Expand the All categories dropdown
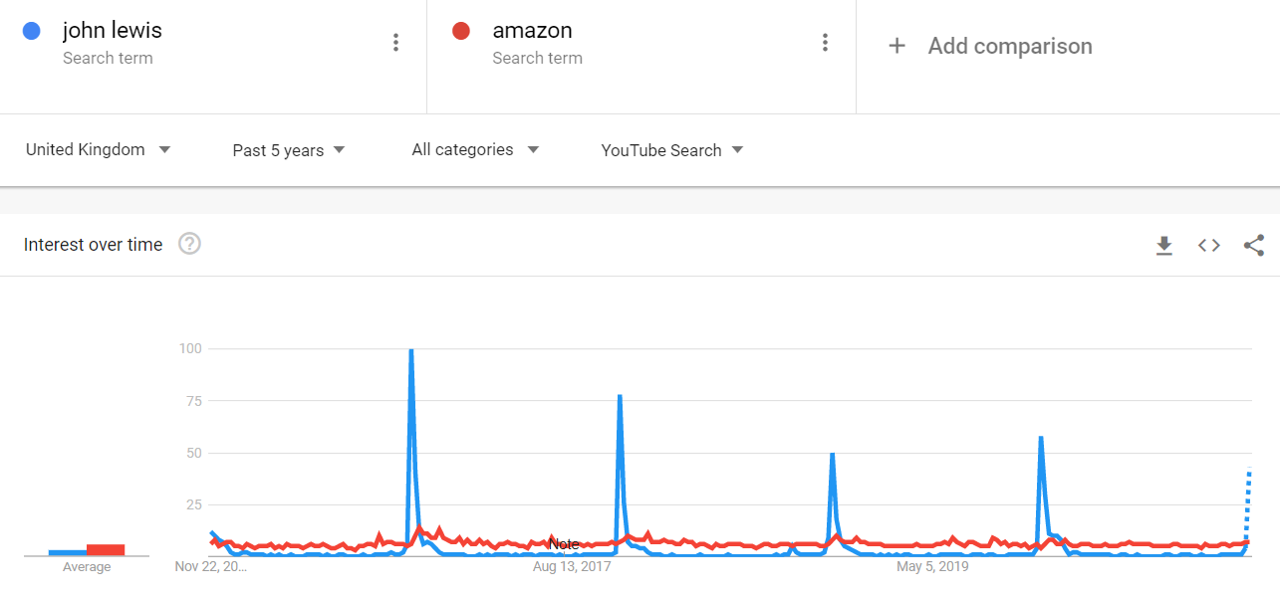Image resolution: width=1280 pixels, height=598 pixels. [x=475, y=150]
